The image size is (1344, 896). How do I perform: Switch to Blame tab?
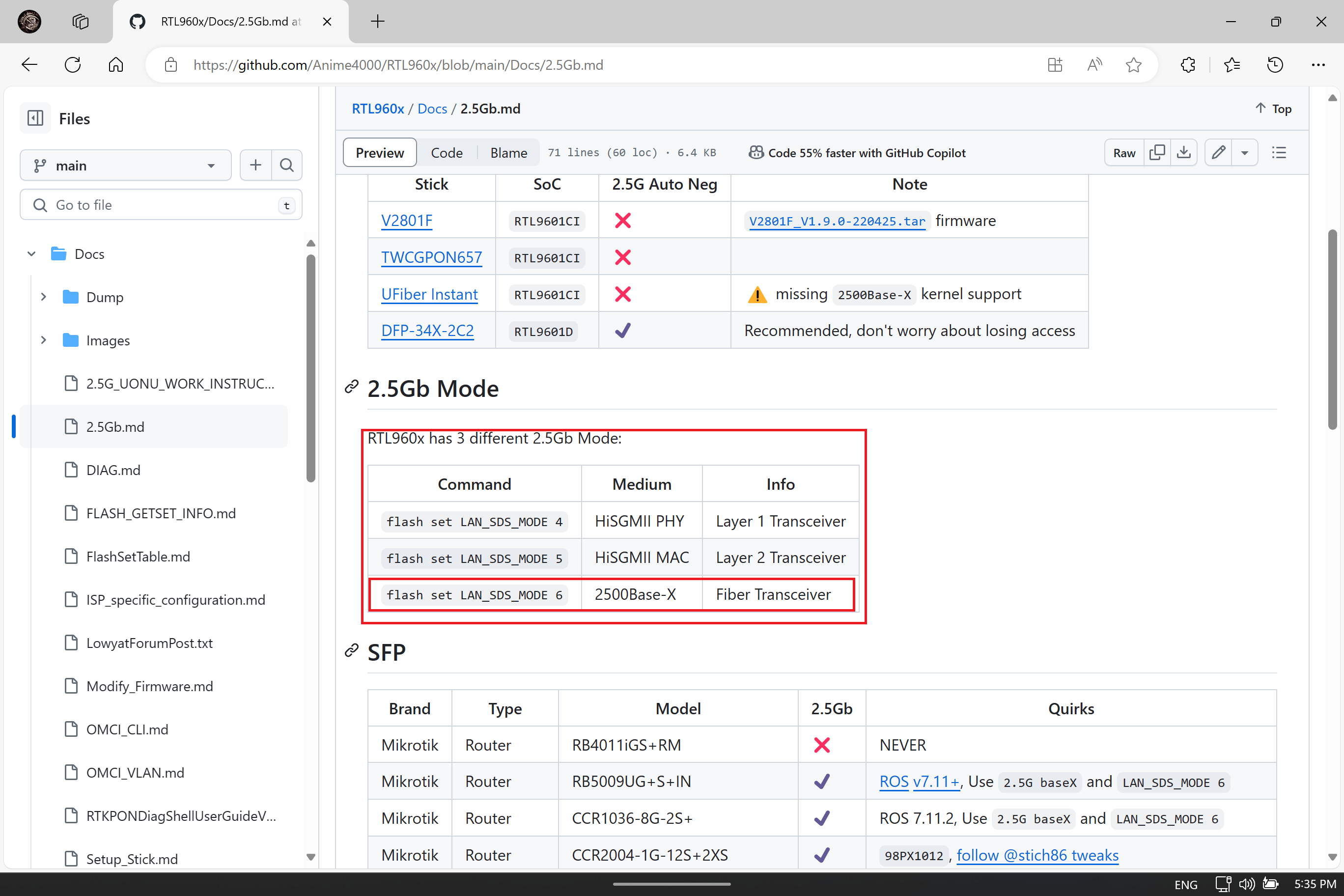coord(508,153)
